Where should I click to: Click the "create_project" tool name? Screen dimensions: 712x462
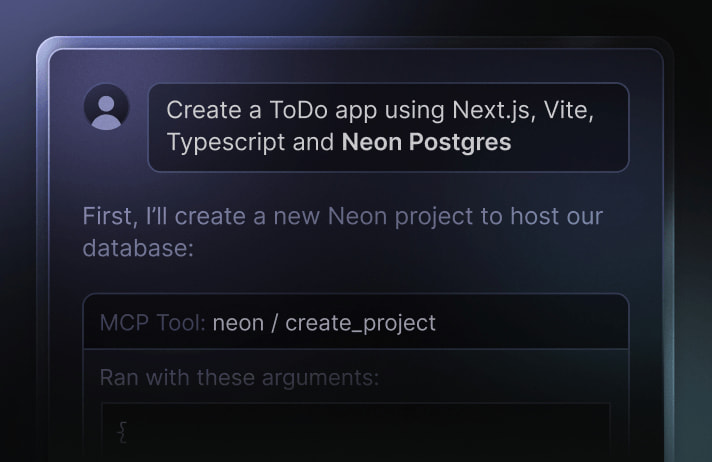360,322
